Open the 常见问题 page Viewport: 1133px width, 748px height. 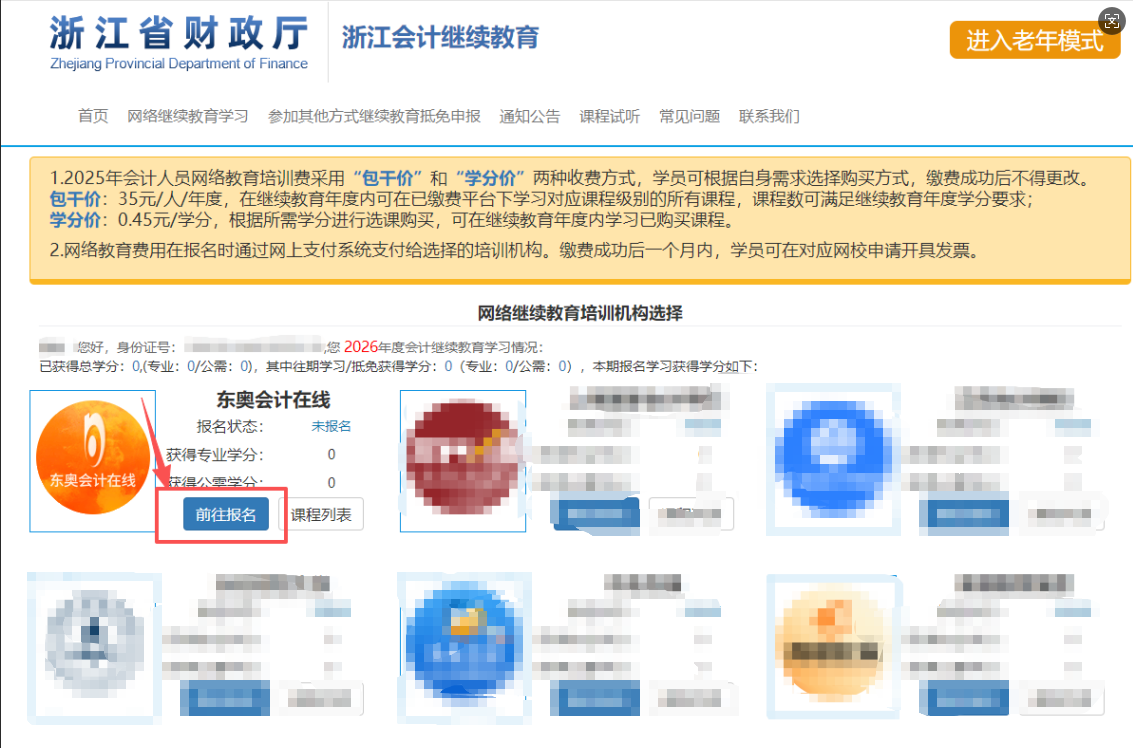point(688,116)
